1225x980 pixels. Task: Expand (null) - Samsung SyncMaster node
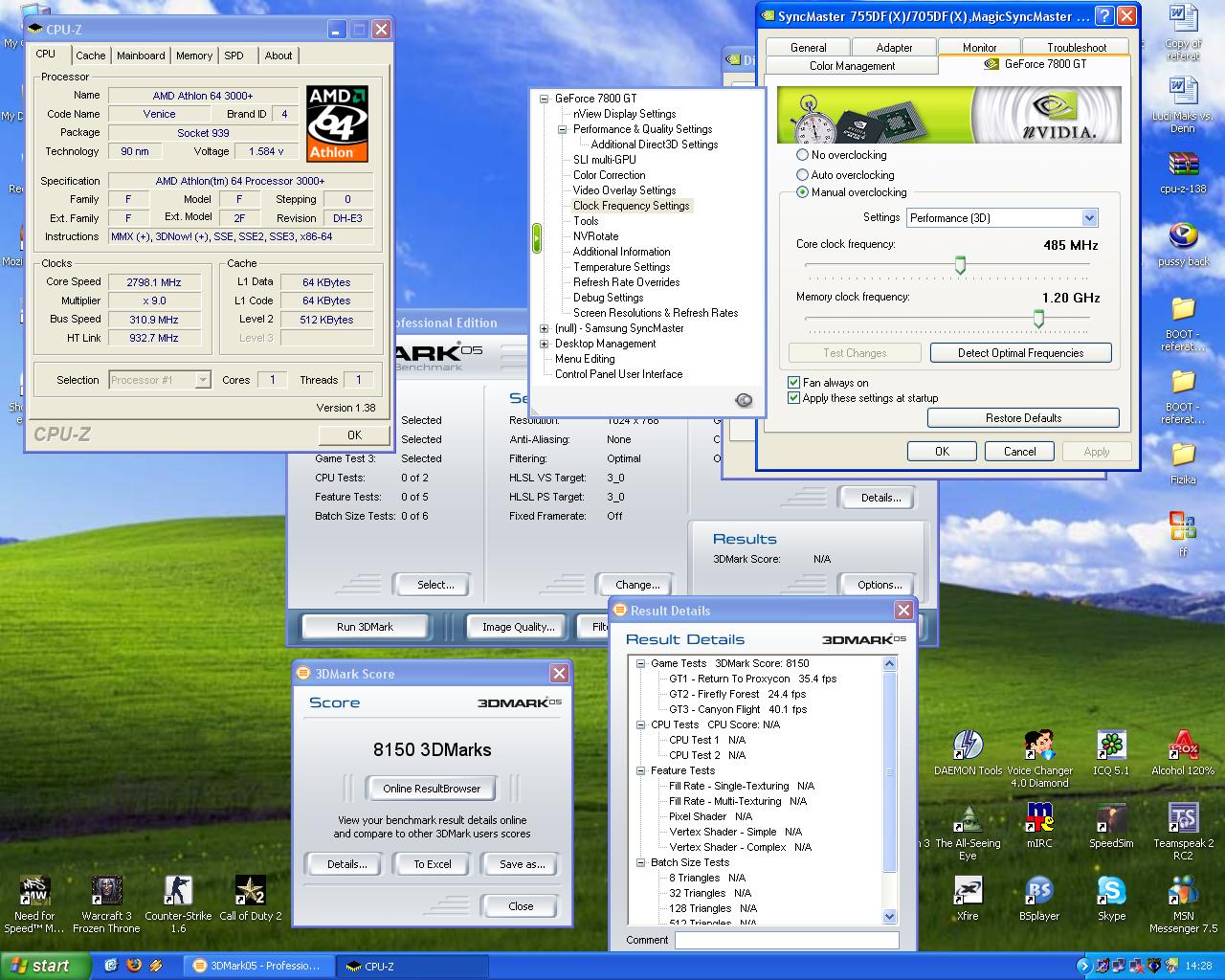545,328
